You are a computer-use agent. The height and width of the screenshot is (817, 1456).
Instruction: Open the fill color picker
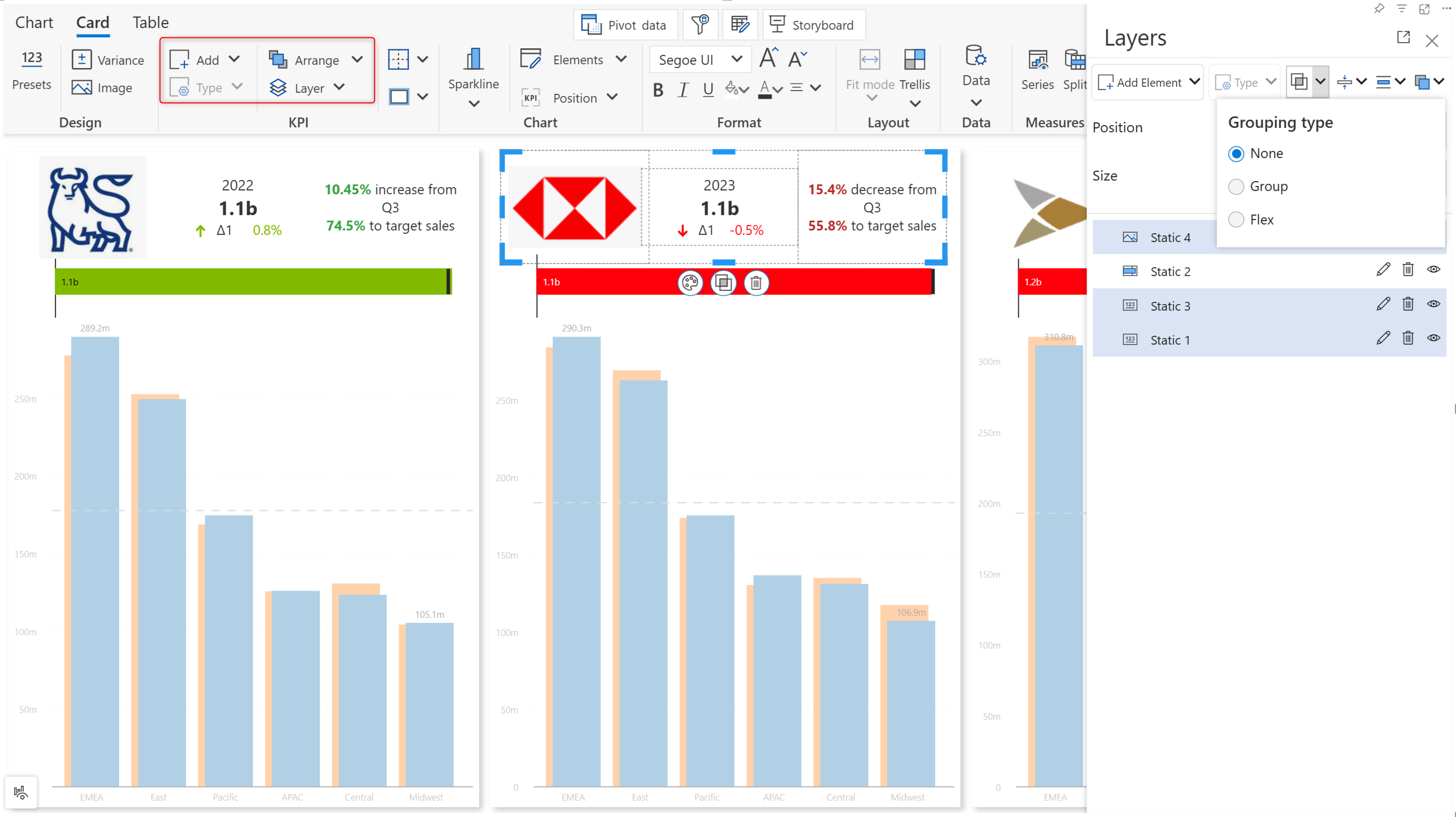coord(736,88)
